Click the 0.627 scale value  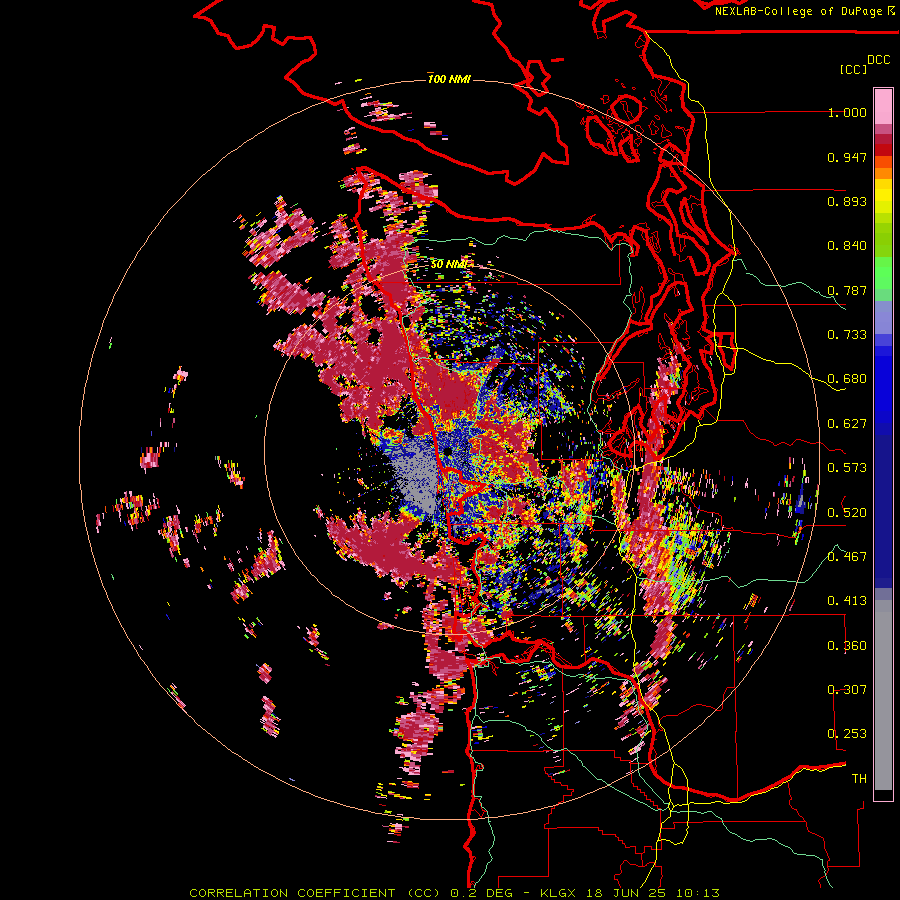tap(847, 424)
